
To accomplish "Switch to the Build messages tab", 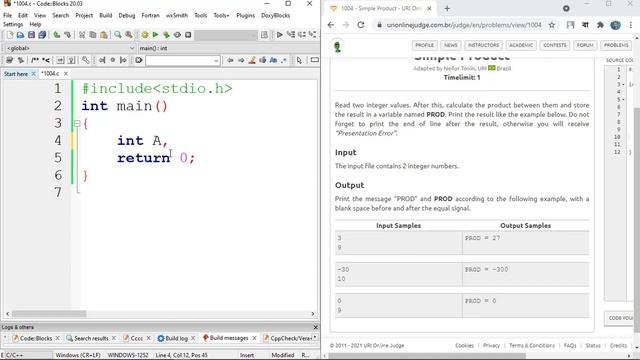I will (229, 338).
